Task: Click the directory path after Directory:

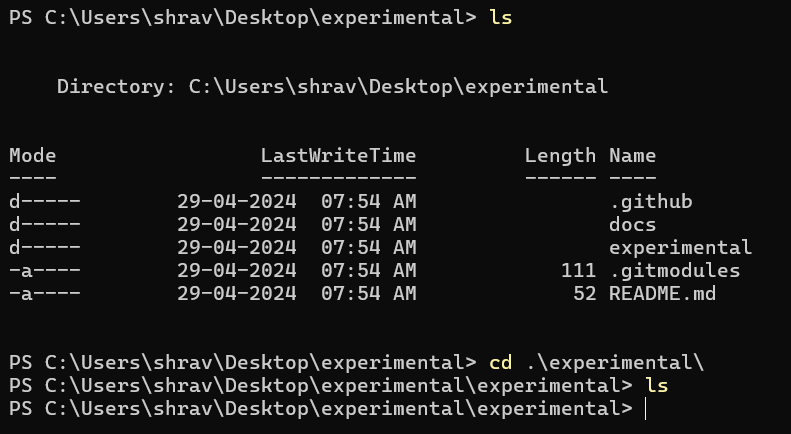Action: click(x=398, y=87)
